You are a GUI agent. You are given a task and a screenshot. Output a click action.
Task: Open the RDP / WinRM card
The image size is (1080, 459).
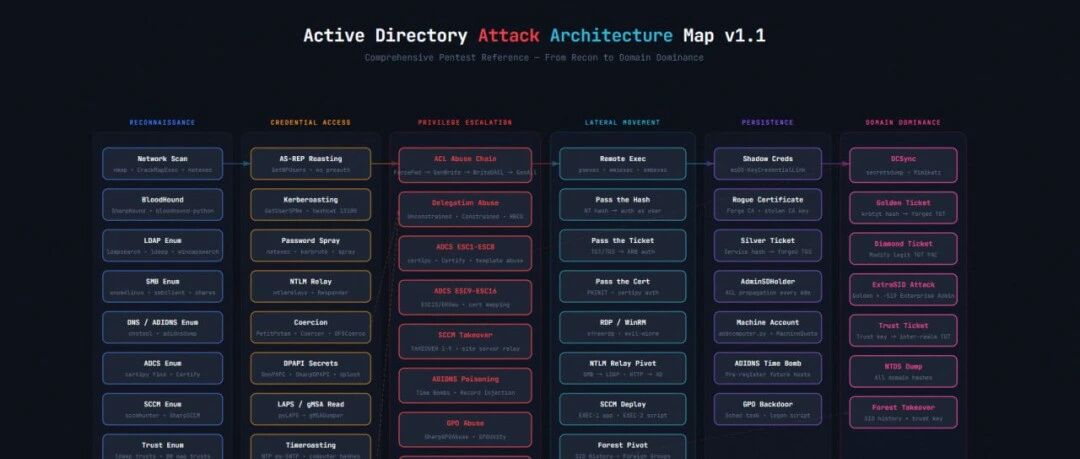click(x=623, y=327)
